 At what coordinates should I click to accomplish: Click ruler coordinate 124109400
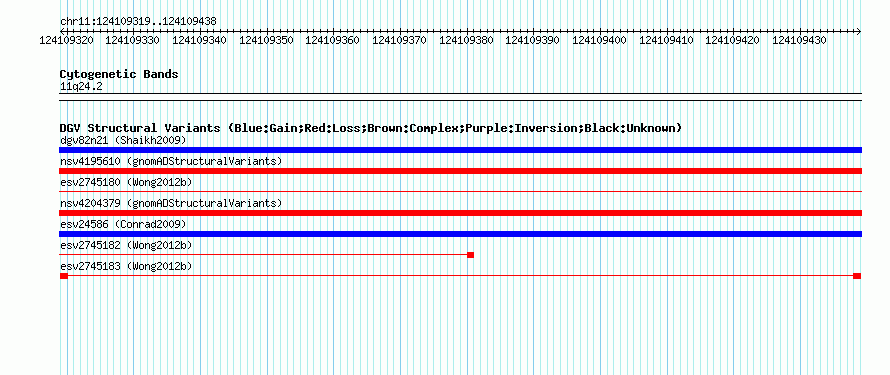click(x=599, y=40)
